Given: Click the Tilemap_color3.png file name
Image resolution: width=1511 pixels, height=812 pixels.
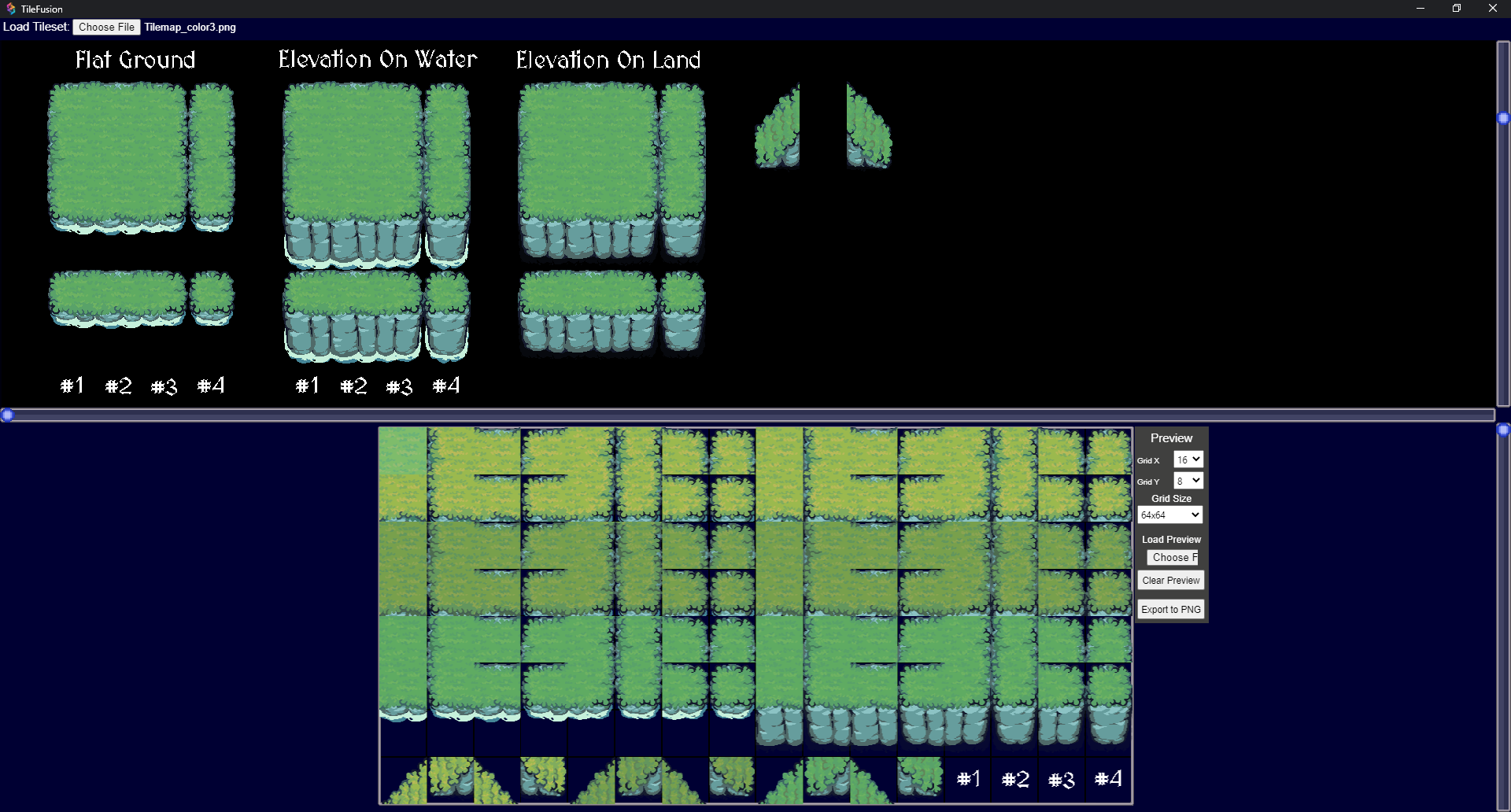Looking at the screenshot, I should [x=190, y=27].
